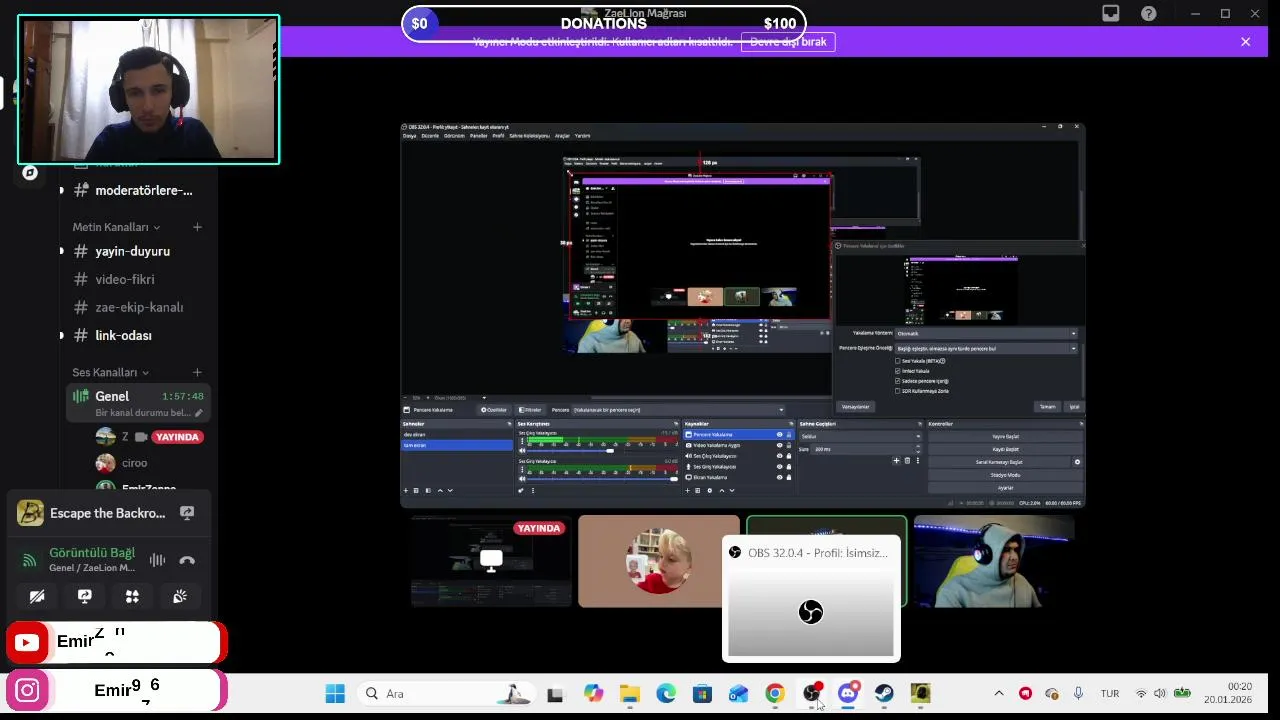Select the tam ekran scene in OBS

coord(456,445)
